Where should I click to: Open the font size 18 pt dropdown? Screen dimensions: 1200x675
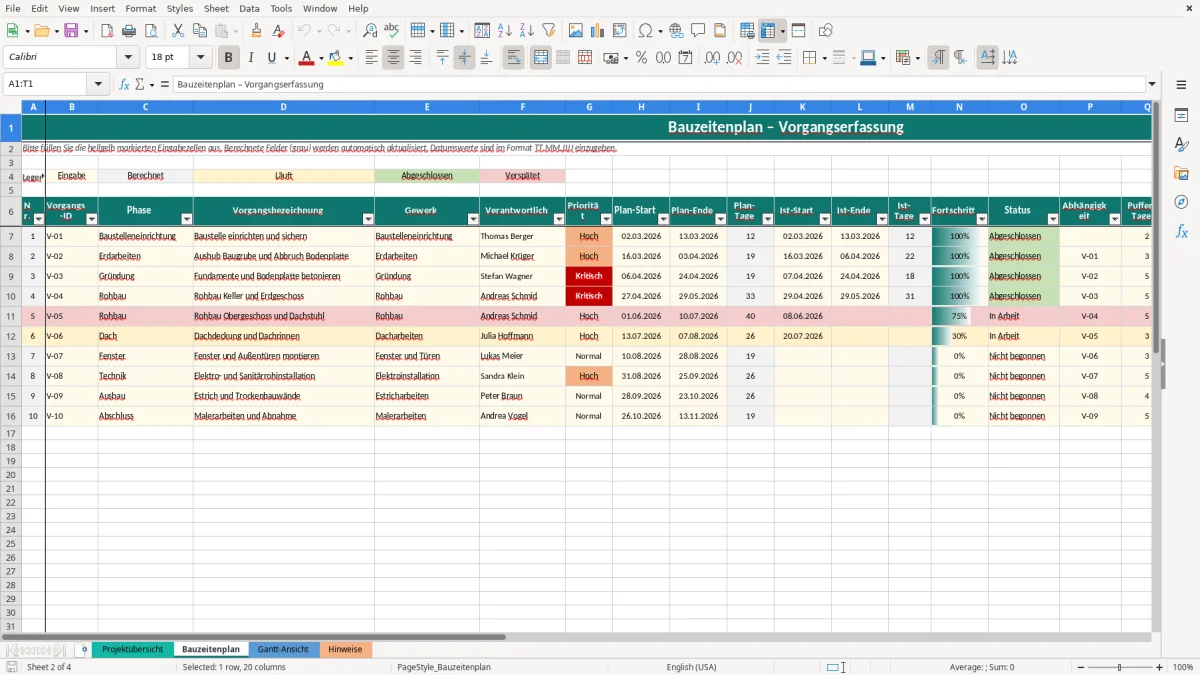pyautogui.click(x=201, y=58)
